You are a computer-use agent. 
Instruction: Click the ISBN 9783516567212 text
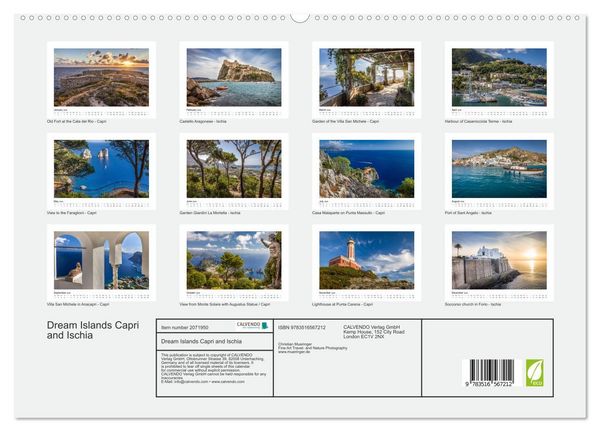(302, 328)
